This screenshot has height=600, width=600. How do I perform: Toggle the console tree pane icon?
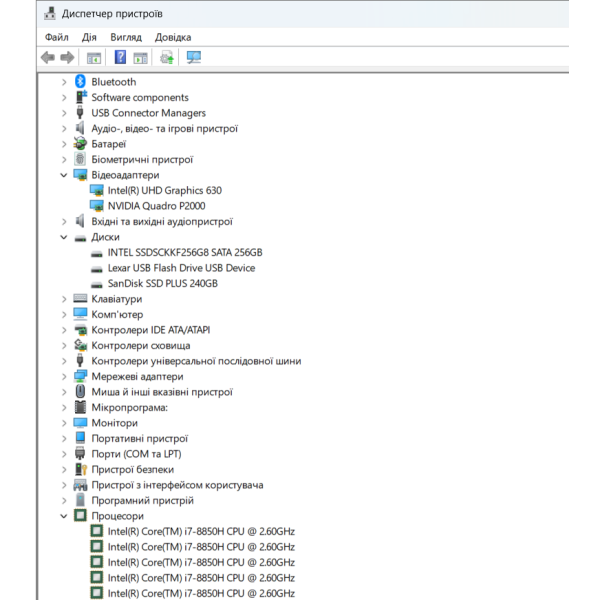tap(94, 58)
